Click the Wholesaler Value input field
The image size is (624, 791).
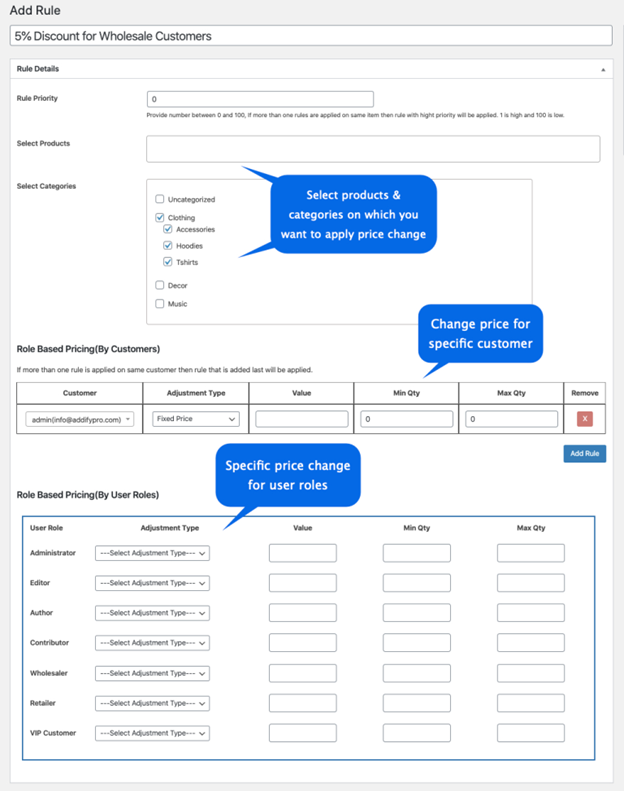click(302, 673)
